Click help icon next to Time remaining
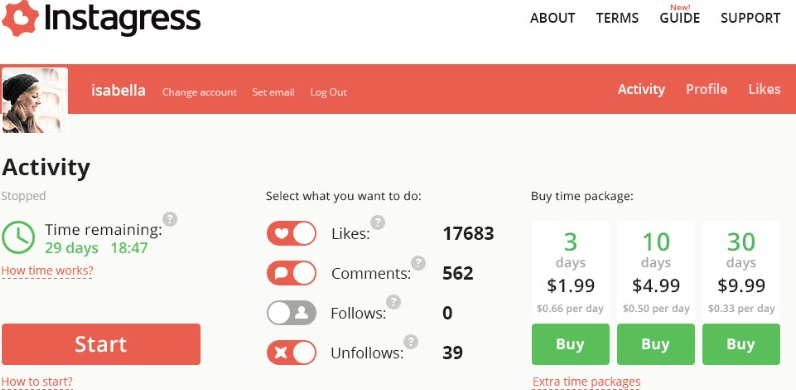 (x=170, y=219)
